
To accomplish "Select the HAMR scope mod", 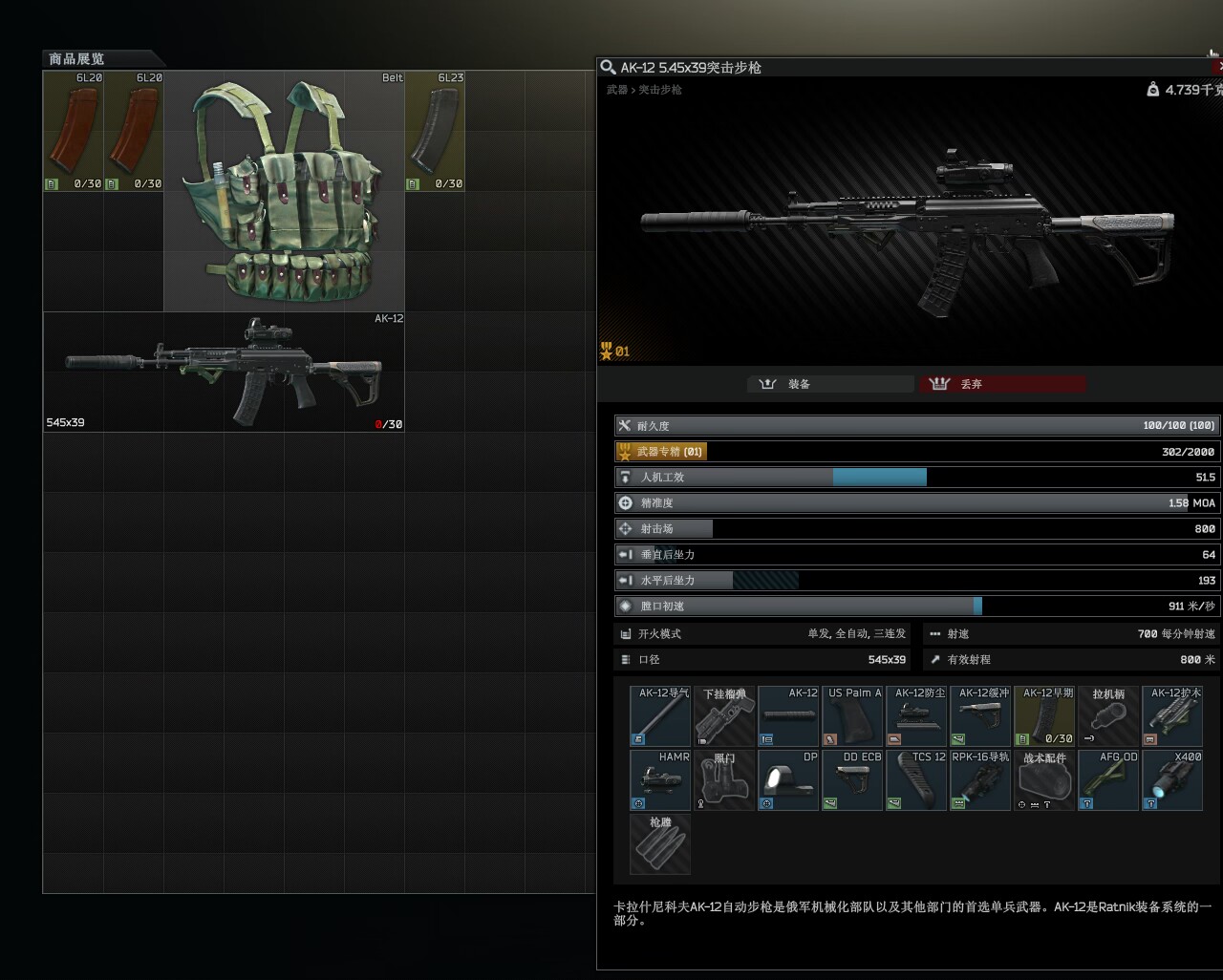I will [660, 779].
